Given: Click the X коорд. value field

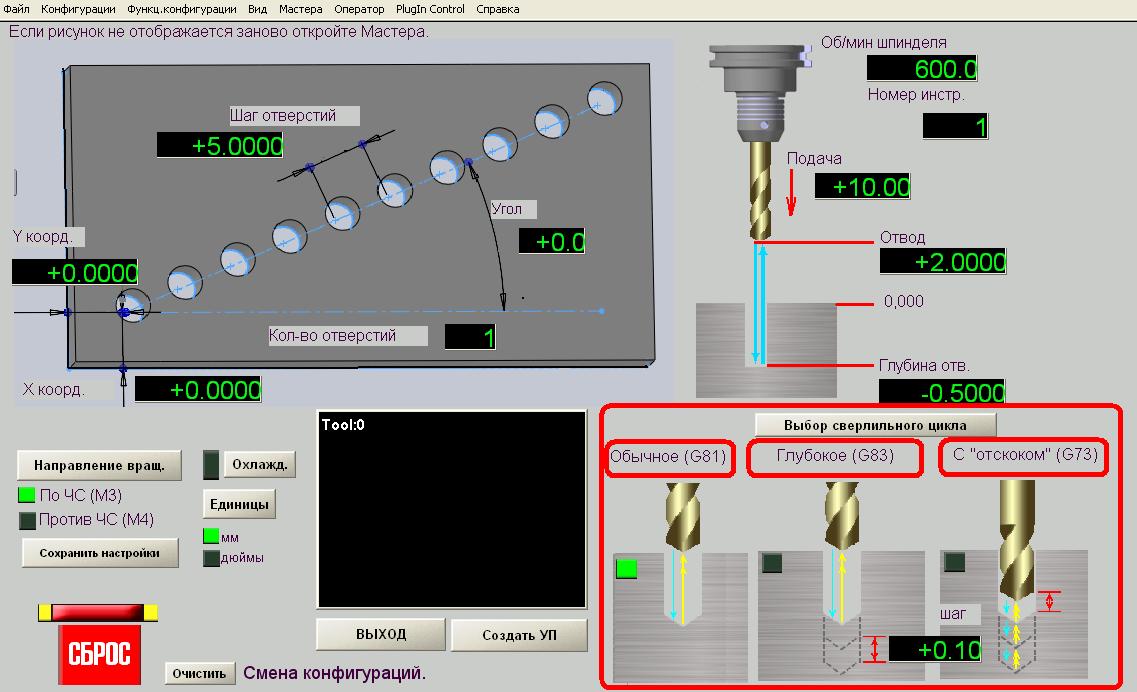Looking at the screenshot, I should [x=198, y=390].
